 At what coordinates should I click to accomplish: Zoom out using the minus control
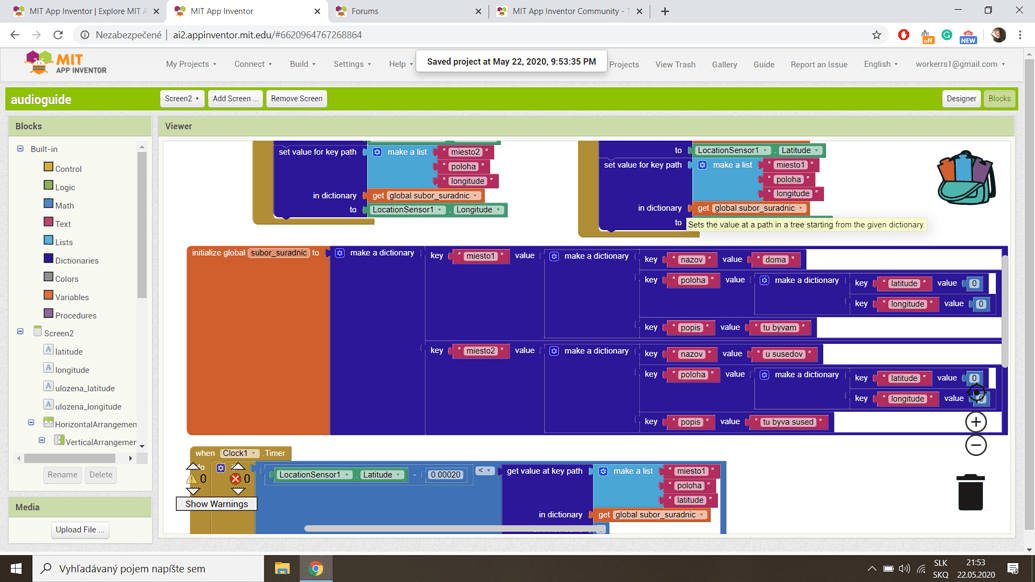coord(975,446)
